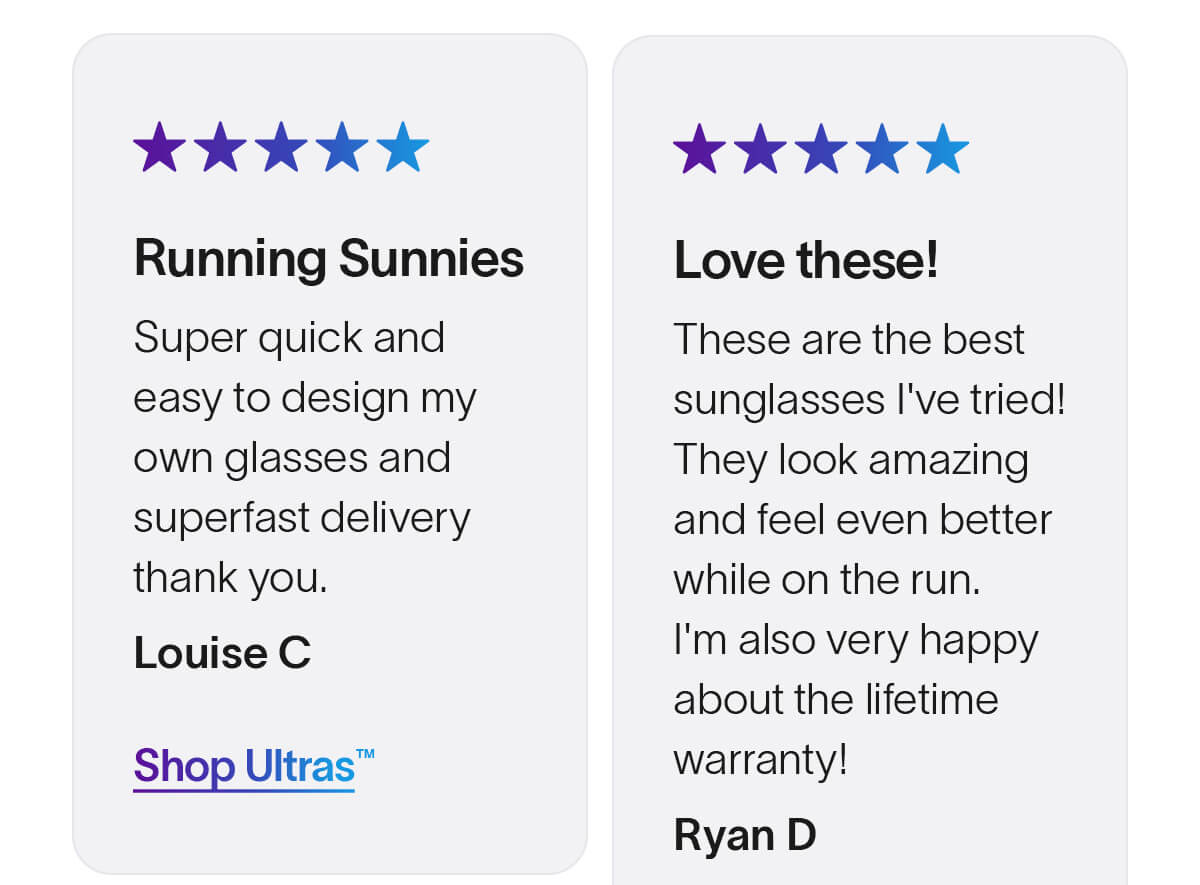Screen dimensions: 1200x885
Task: Select reviewer name Louise C
Action: click(x=222, y=653)
